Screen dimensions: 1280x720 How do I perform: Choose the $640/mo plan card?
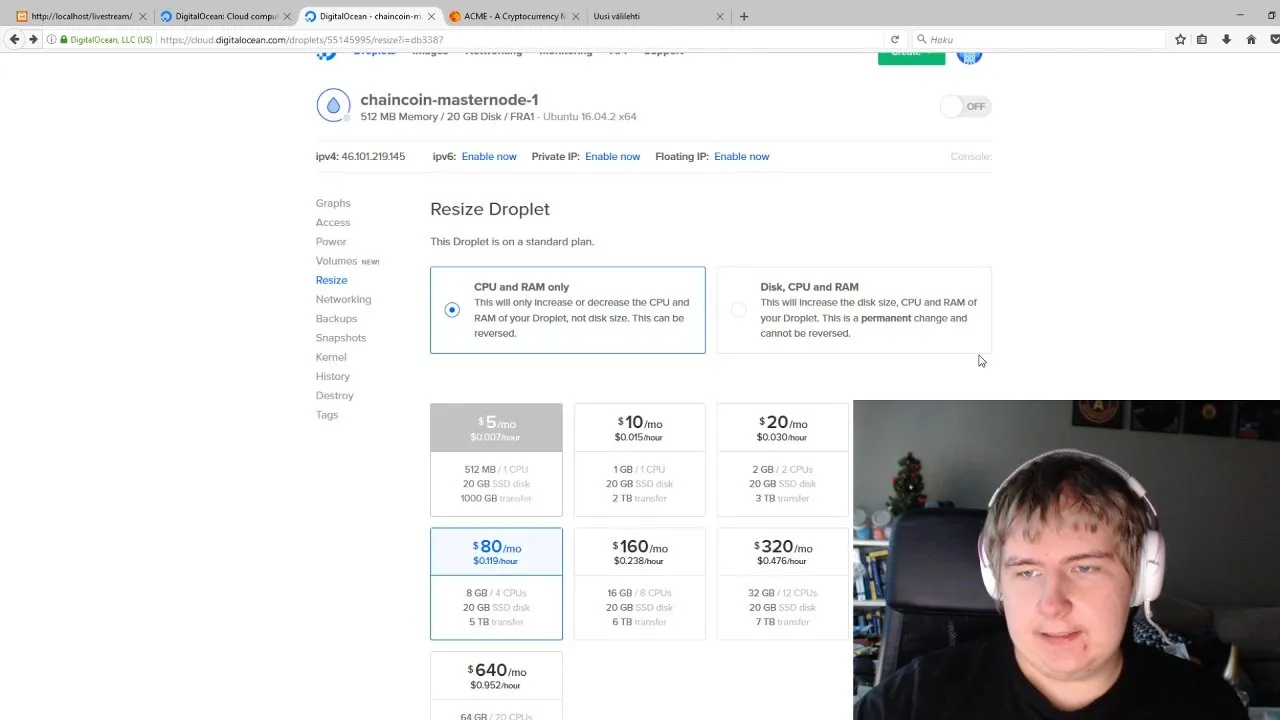[496, 686]
